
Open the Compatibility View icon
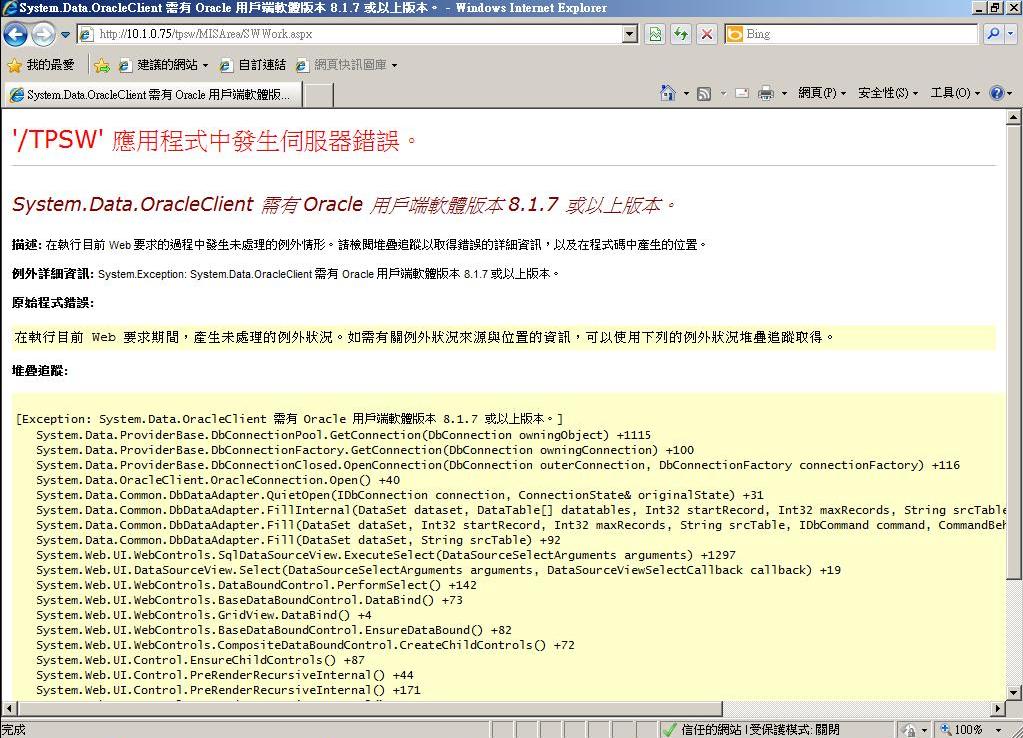652,34
